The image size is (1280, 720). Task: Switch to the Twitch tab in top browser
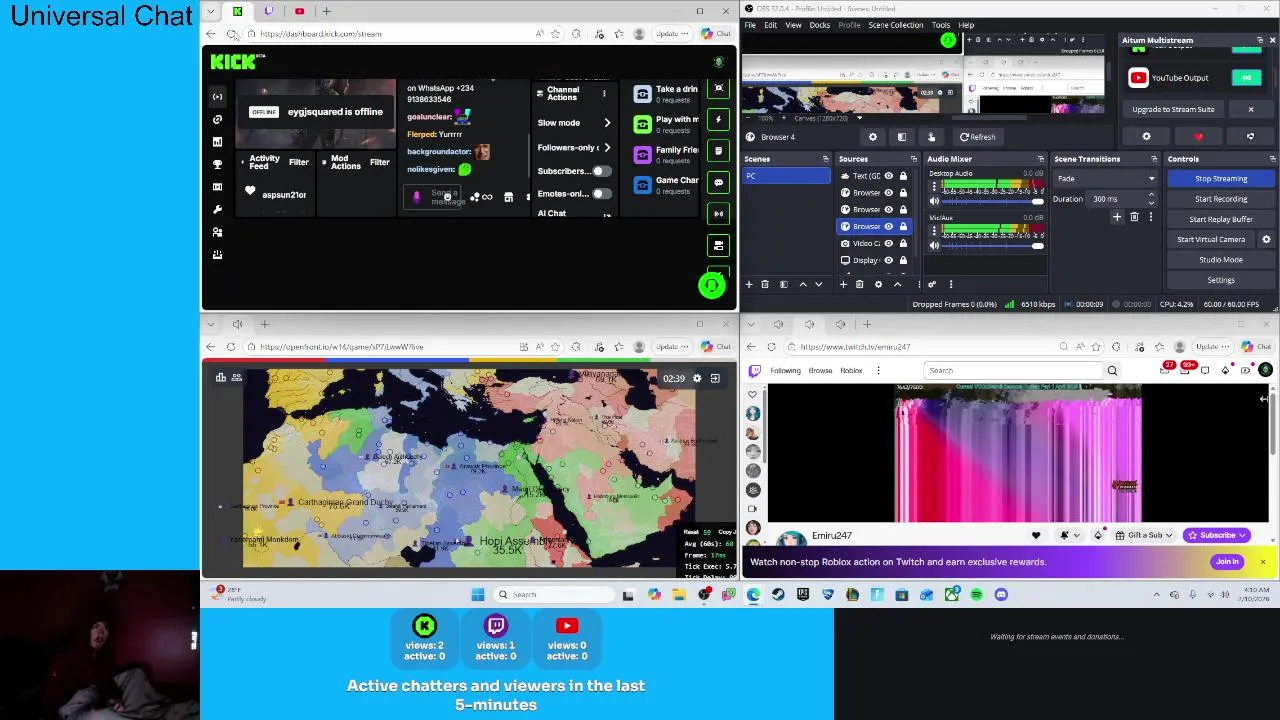[x=268, y=11]
